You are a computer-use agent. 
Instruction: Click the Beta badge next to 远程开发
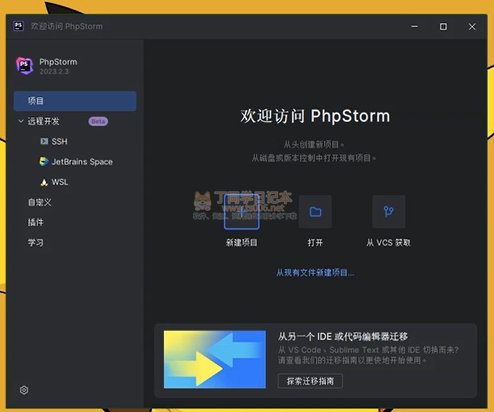[98, 121]
